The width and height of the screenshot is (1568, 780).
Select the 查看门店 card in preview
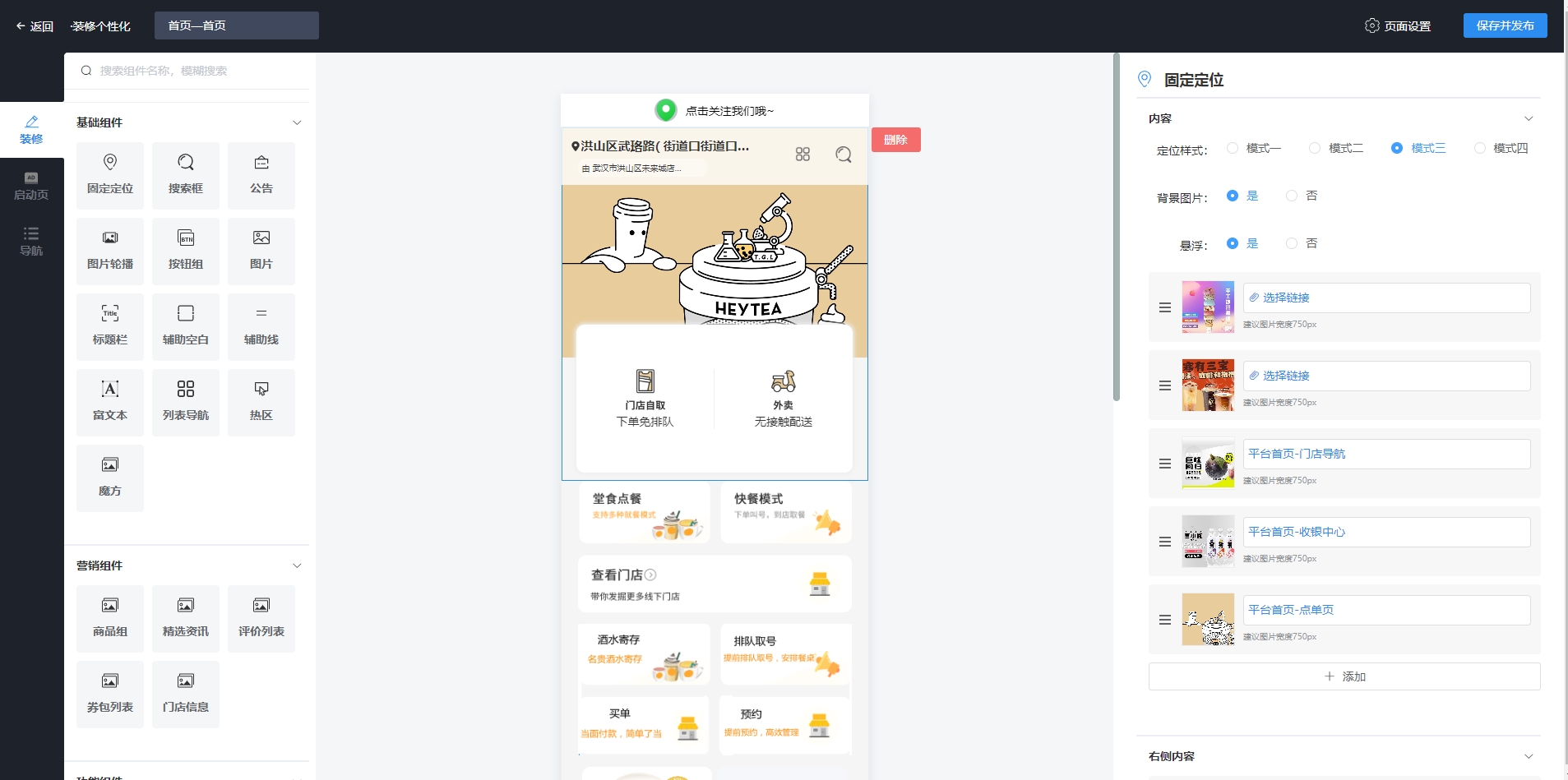715,584
